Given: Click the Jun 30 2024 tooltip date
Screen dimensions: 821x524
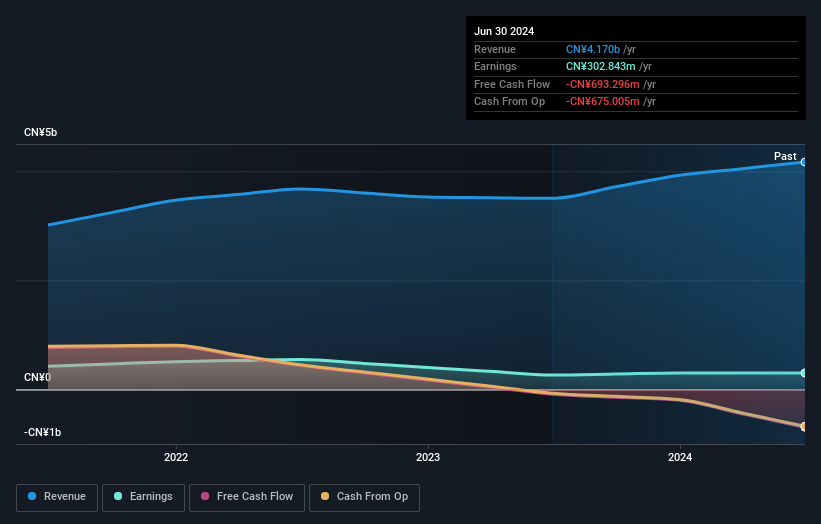Looking at the screenshot, I should [x=504, y=31].
